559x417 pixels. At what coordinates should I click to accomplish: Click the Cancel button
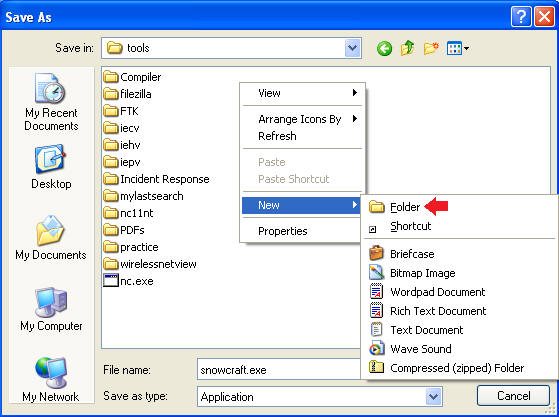point(513,396)
